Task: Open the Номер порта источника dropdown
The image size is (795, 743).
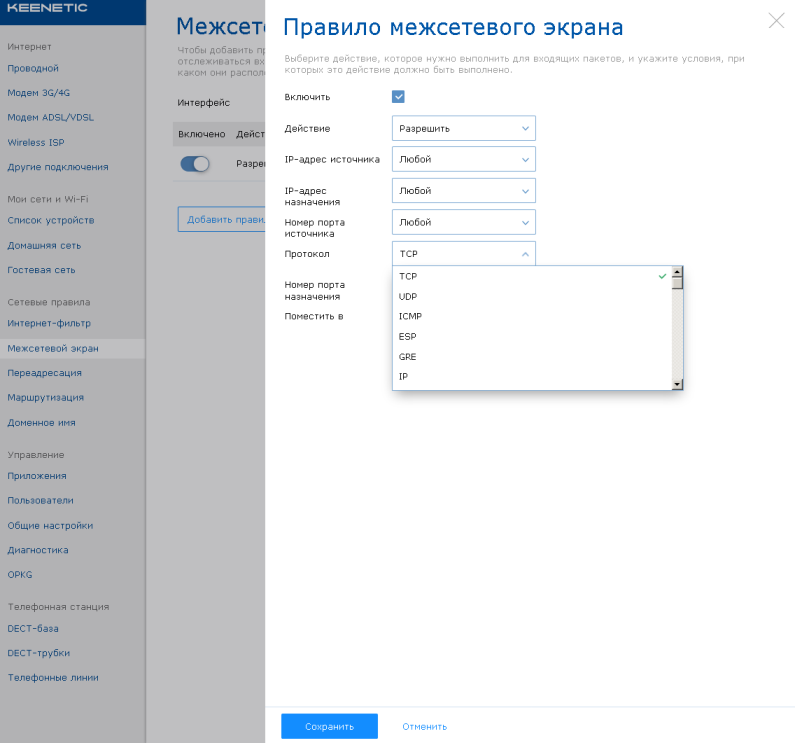Action: 463,222
